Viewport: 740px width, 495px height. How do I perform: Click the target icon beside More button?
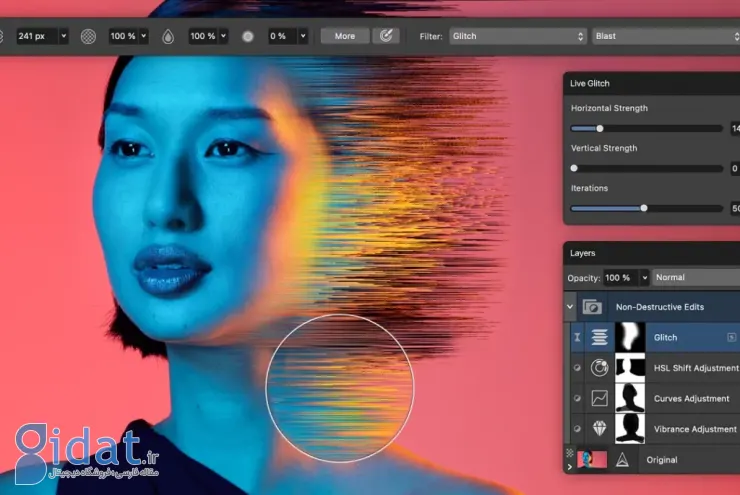pos(385,36)
